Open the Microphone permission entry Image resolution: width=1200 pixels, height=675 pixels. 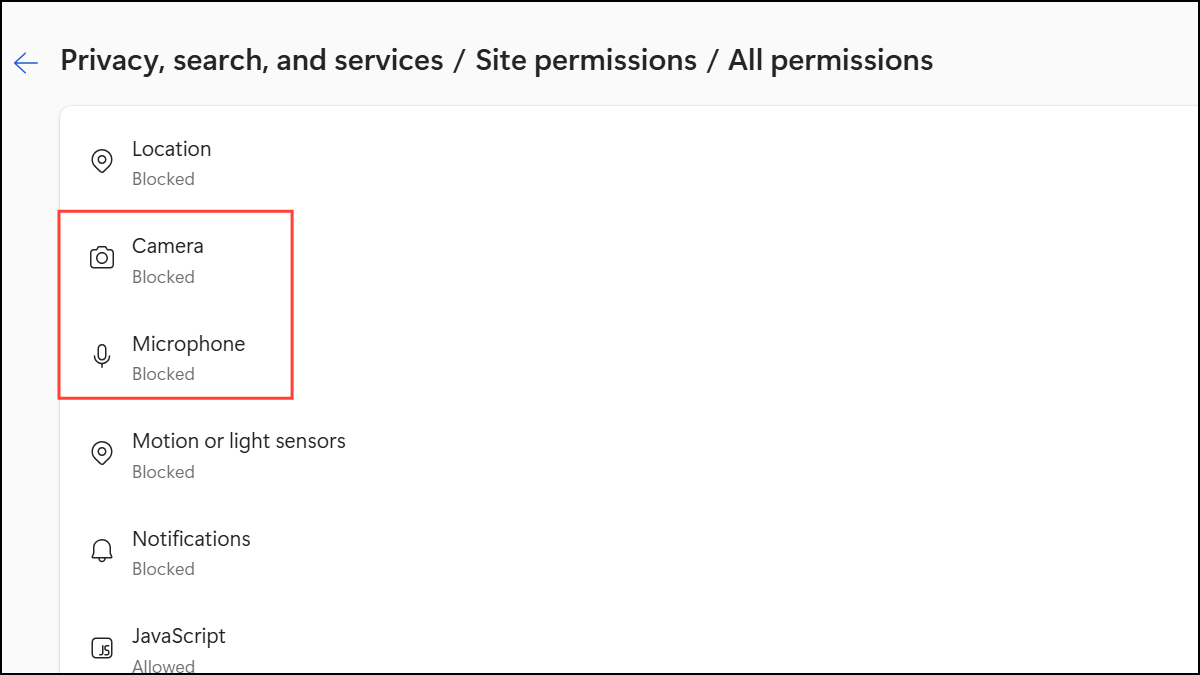pyautogui.click(x=629, y=357)
